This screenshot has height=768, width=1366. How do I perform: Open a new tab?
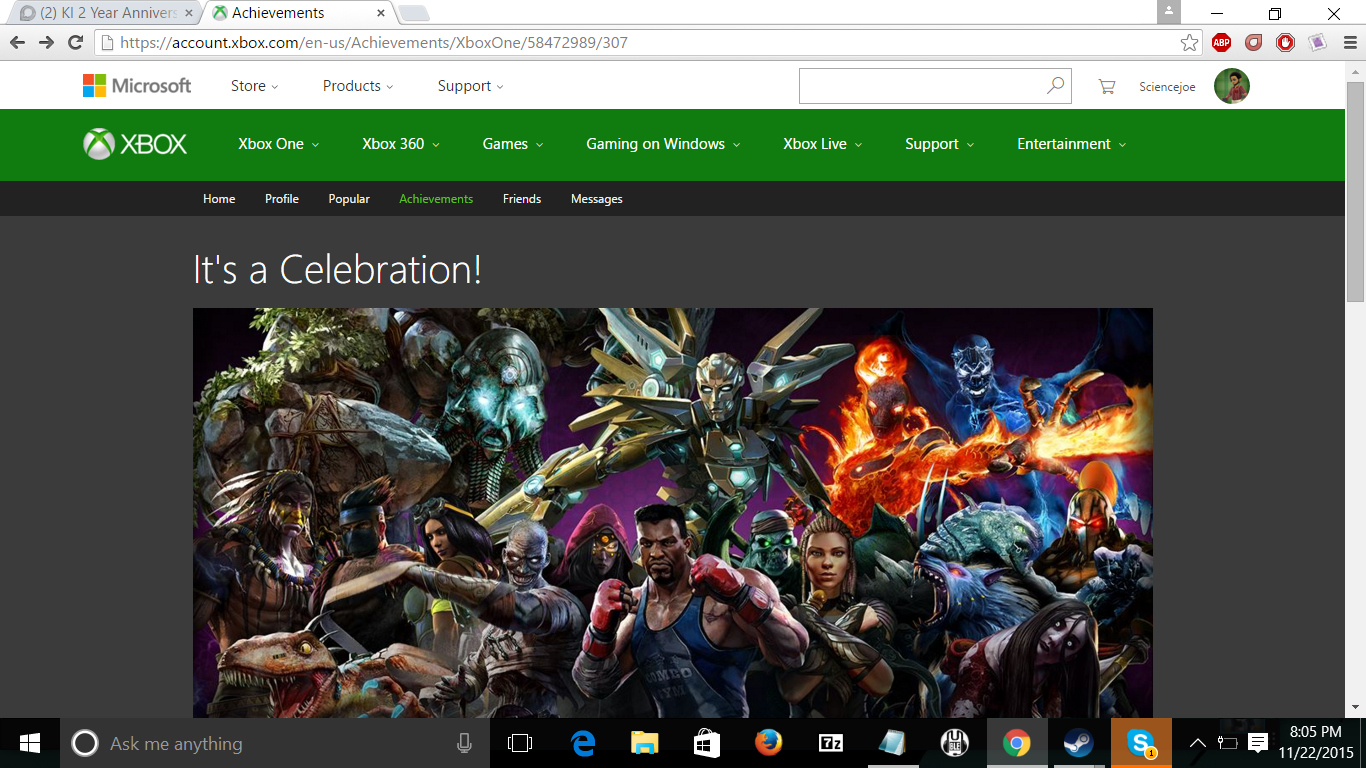click(414, 13)
